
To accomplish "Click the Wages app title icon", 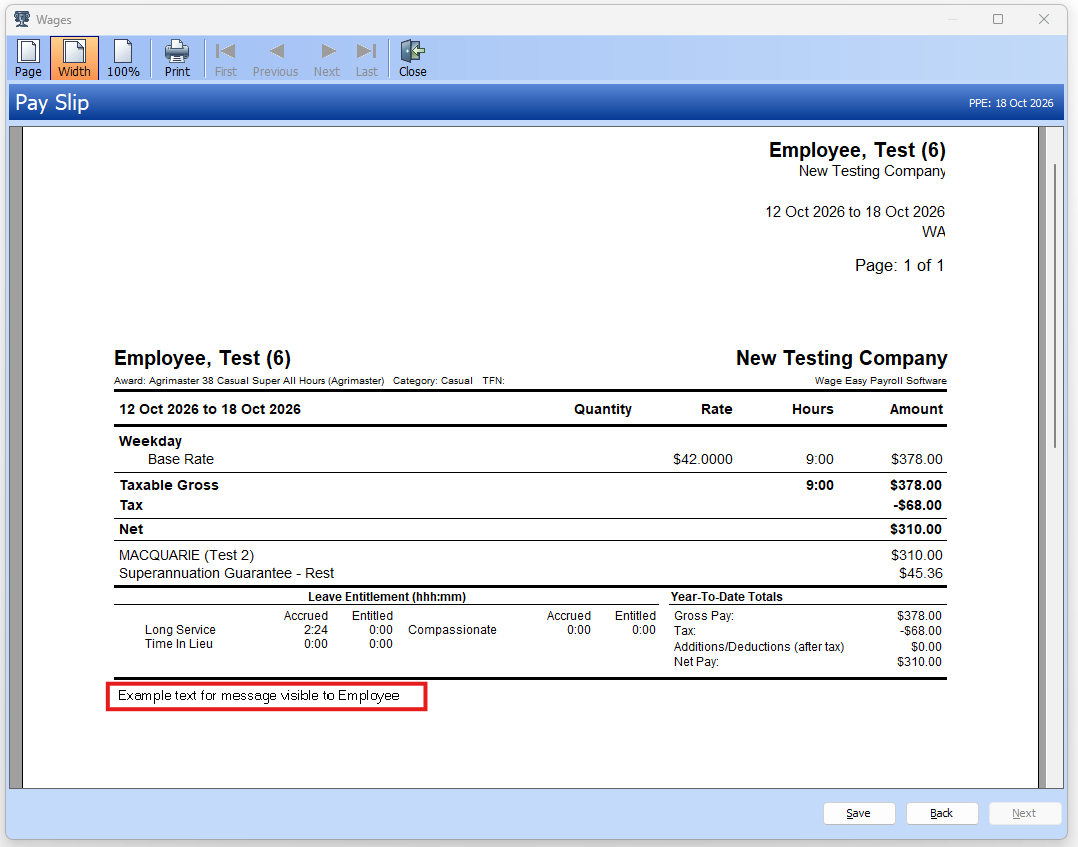I will pos(22,19).
